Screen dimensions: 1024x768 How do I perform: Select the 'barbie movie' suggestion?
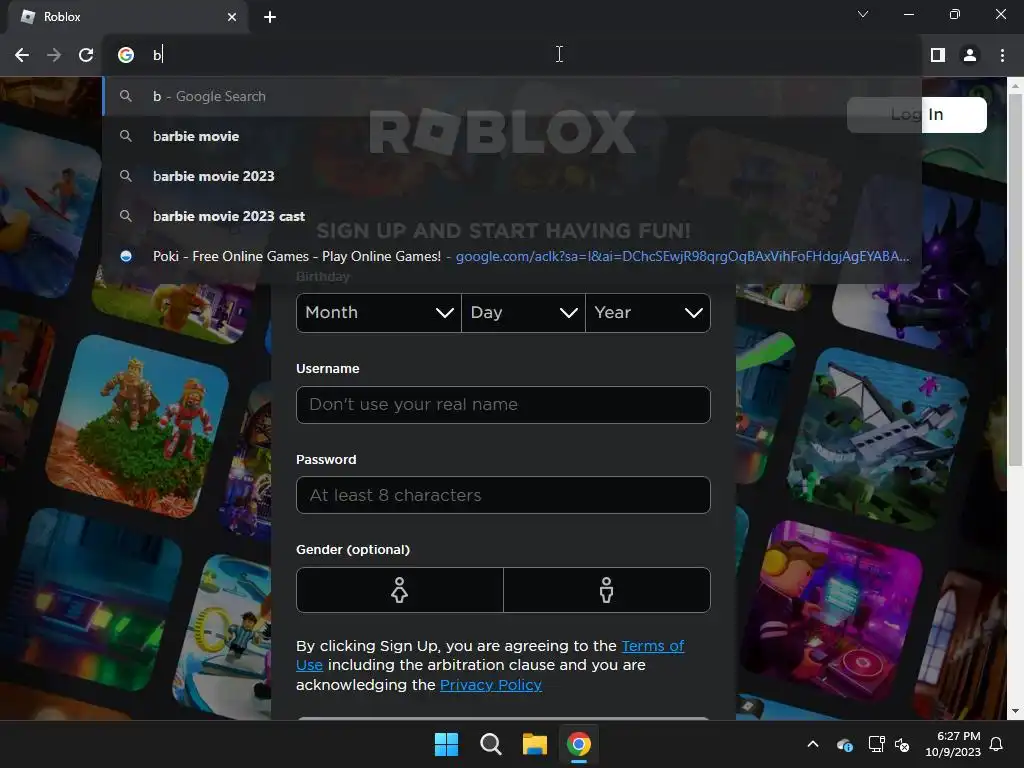point(512,136)
